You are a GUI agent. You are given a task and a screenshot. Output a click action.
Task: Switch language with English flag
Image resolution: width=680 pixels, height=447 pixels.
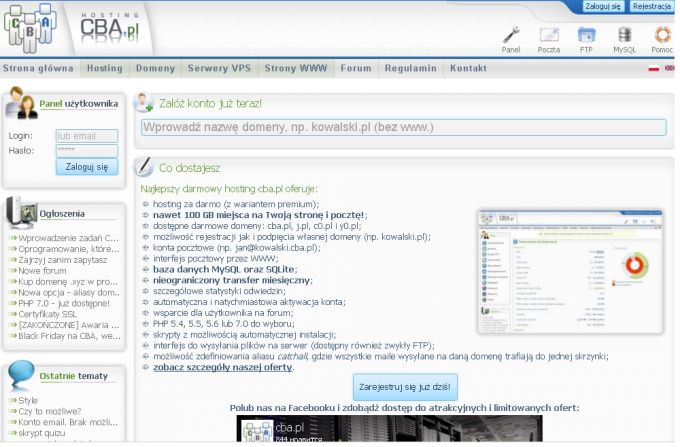(x=670, y=68)
